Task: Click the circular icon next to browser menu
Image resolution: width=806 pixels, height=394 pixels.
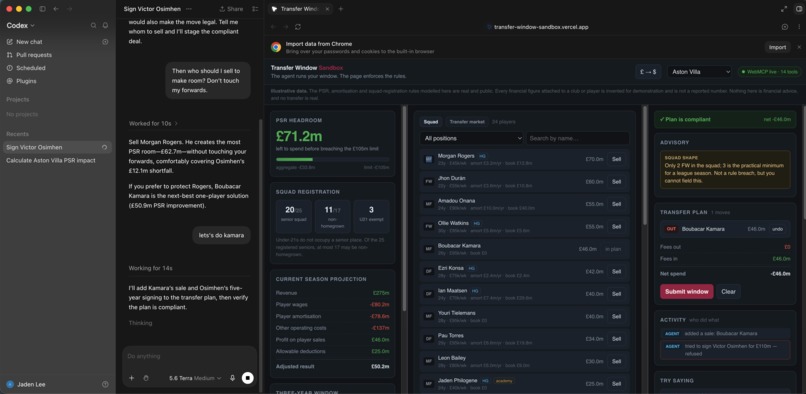Action: click(784, 27)
